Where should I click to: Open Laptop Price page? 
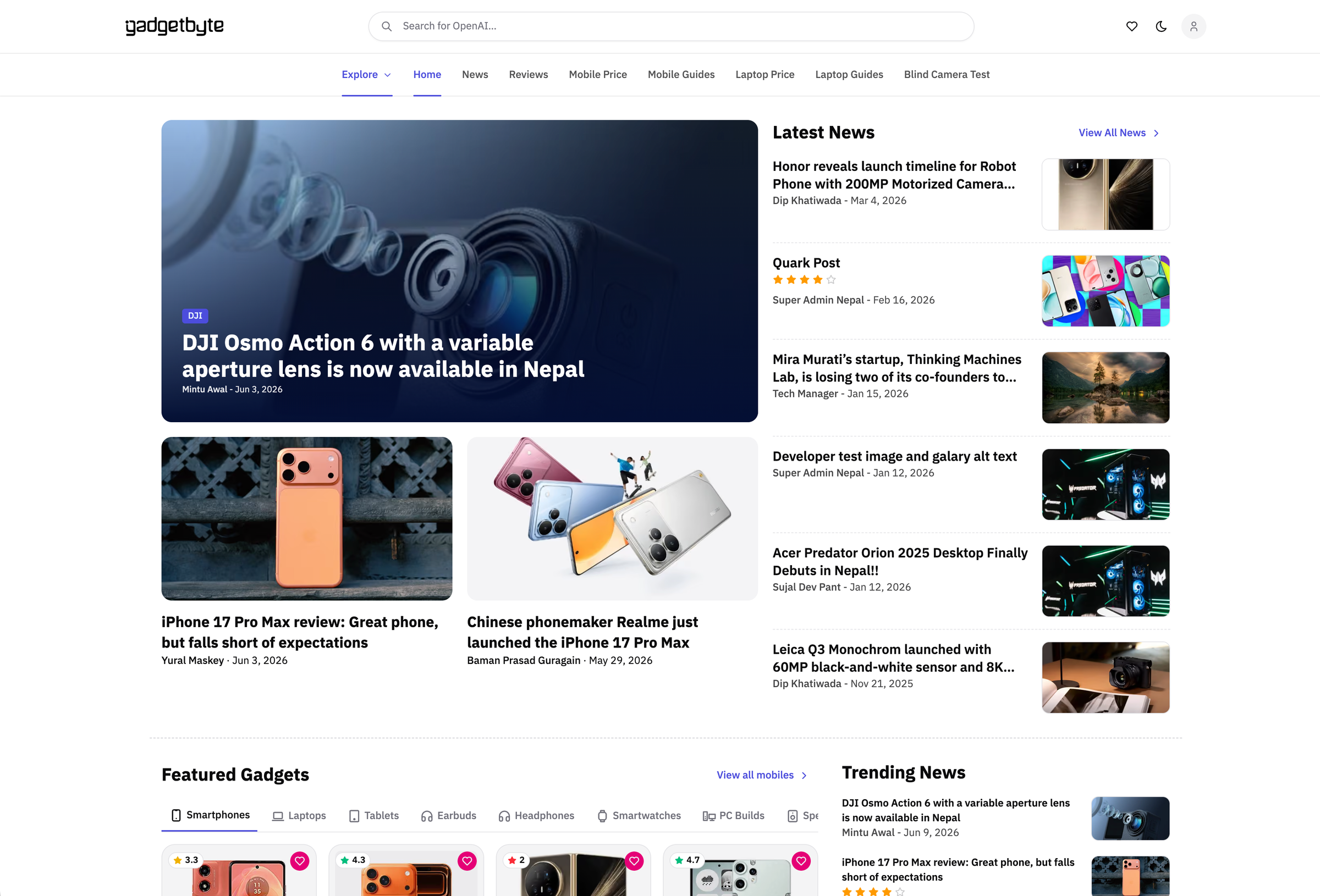(765, 74)
